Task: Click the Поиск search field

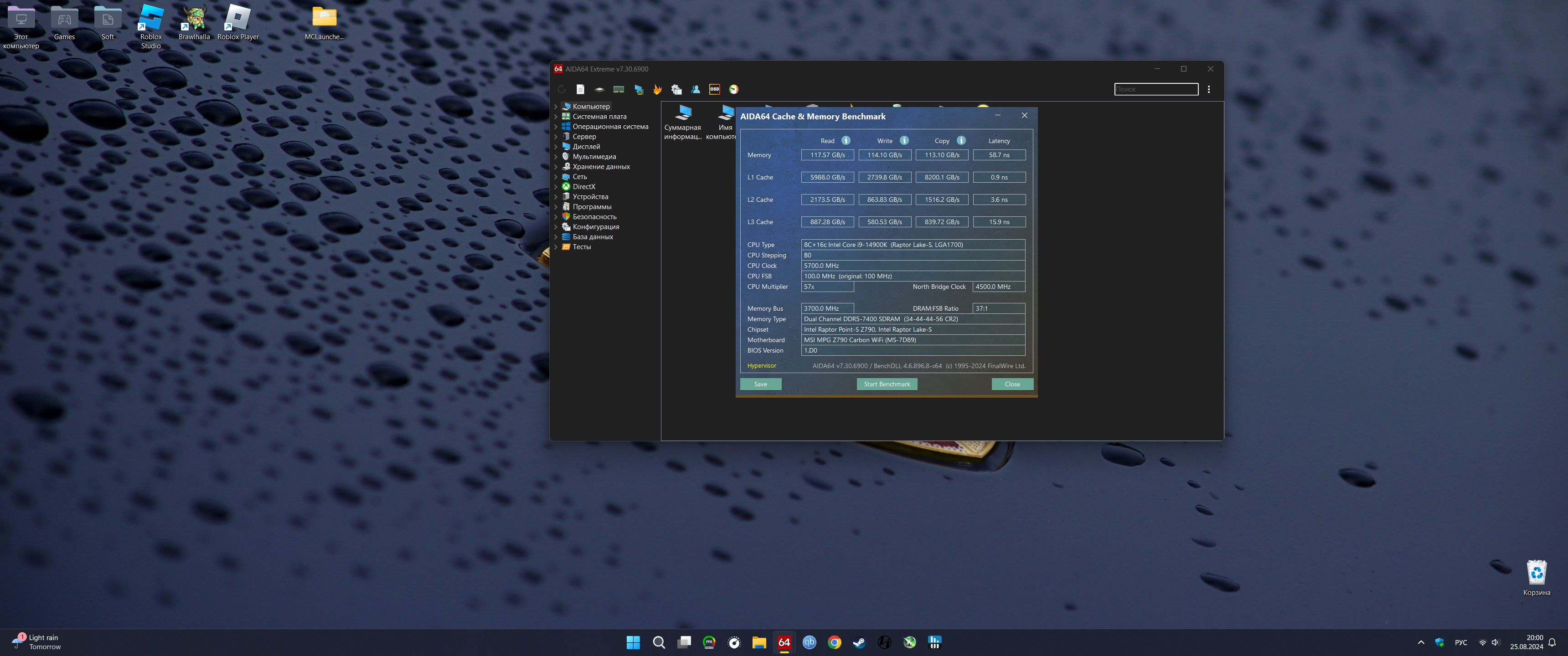Action: click(x=1155, y=89)
